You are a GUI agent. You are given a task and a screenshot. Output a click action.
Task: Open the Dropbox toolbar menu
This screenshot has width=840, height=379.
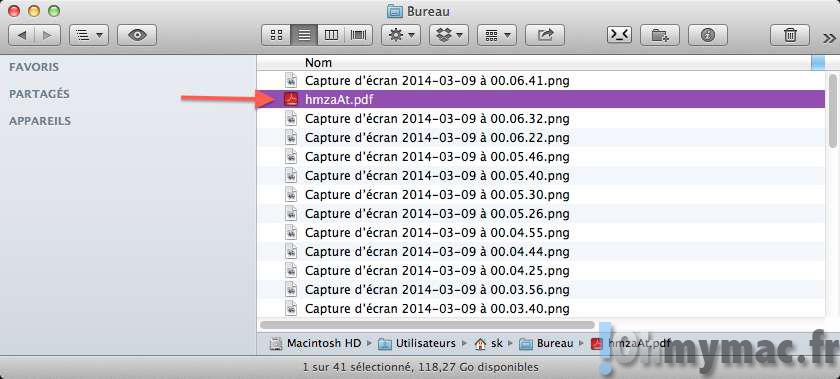coord(449,35)
